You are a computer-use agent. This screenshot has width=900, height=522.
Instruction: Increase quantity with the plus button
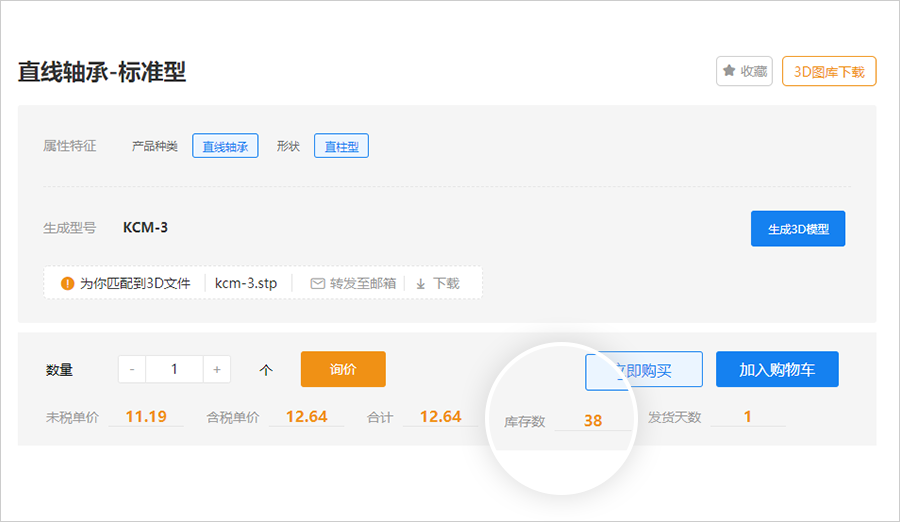tap(217, 369)
